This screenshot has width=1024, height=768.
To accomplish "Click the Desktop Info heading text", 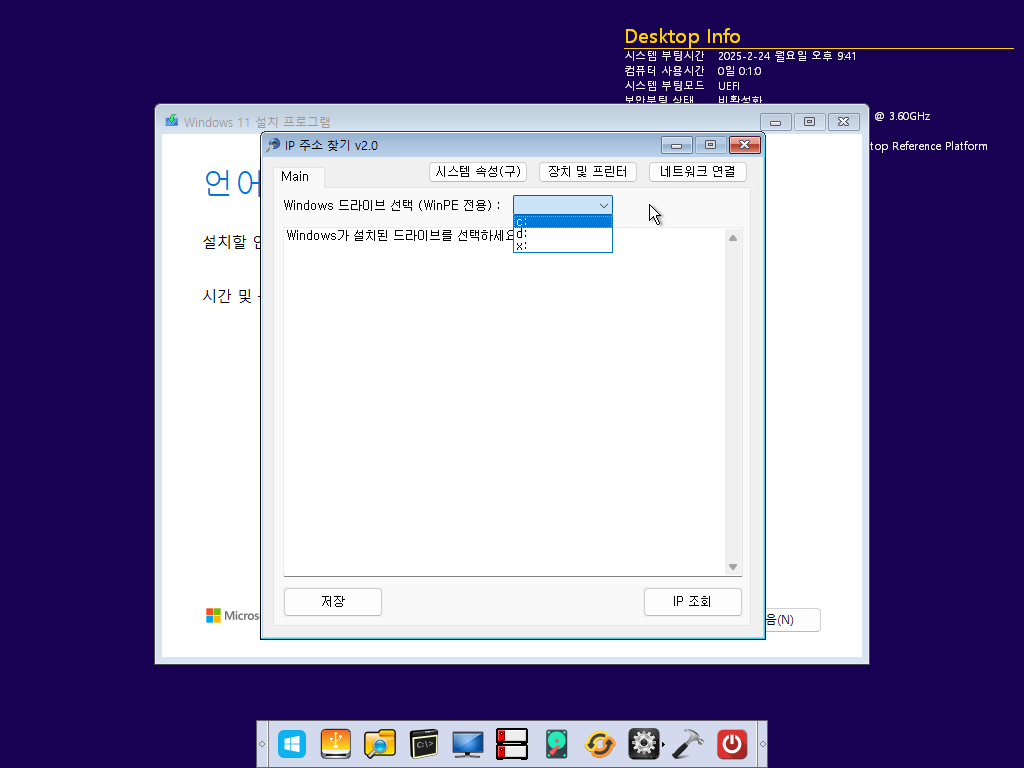I will click(682, 36).
